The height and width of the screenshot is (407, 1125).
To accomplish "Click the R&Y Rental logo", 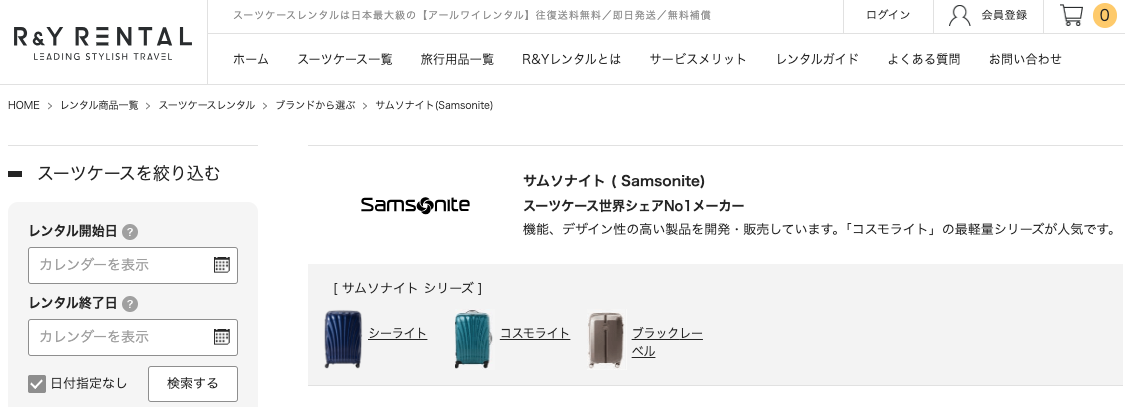I will tap(103, 42).
